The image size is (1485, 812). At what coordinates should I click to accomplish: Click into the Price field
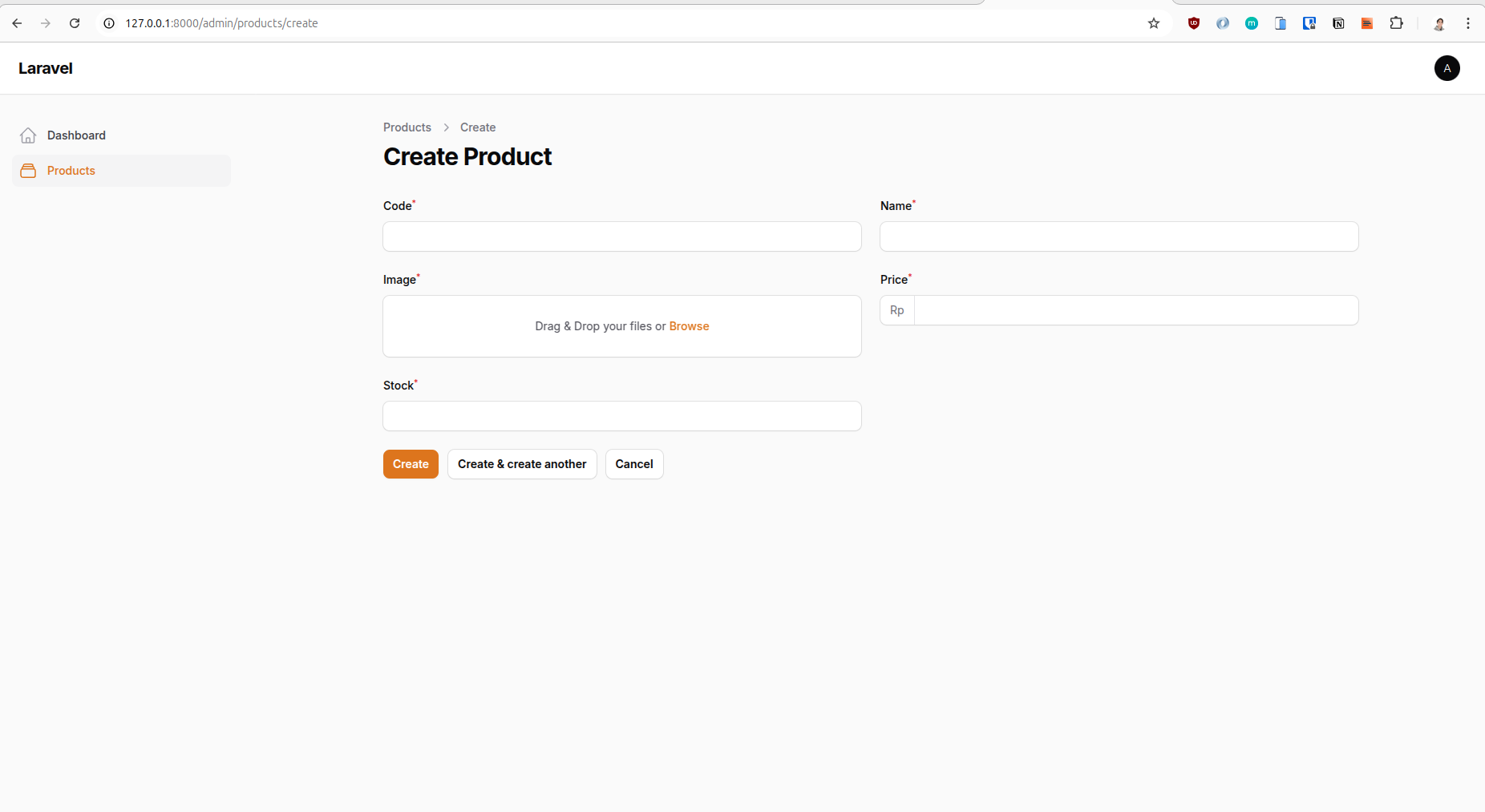(1135, 310)
